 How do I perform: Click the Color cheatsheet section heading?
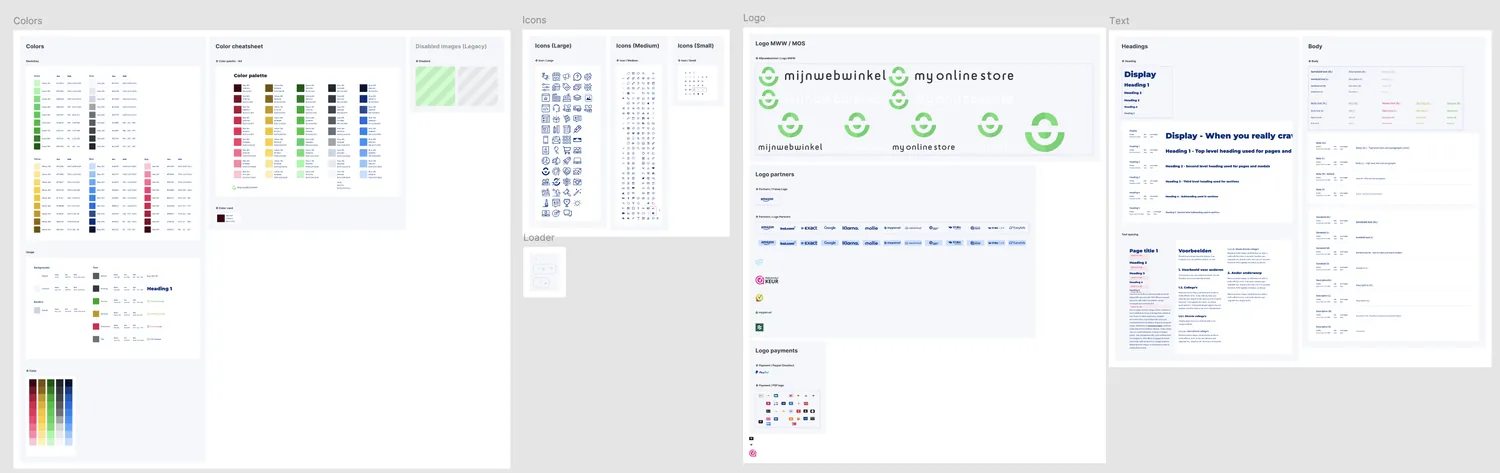click(x=239, y=46)
